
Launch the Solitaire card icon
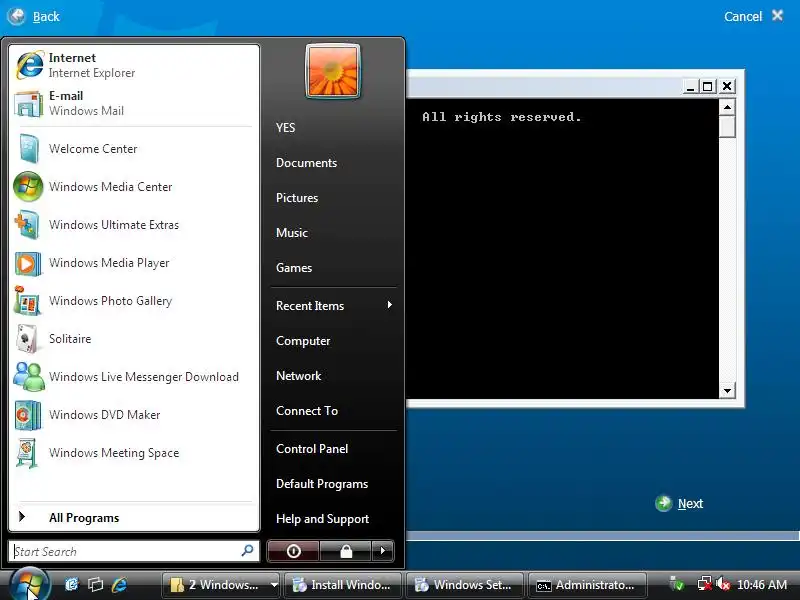point(26,339)
